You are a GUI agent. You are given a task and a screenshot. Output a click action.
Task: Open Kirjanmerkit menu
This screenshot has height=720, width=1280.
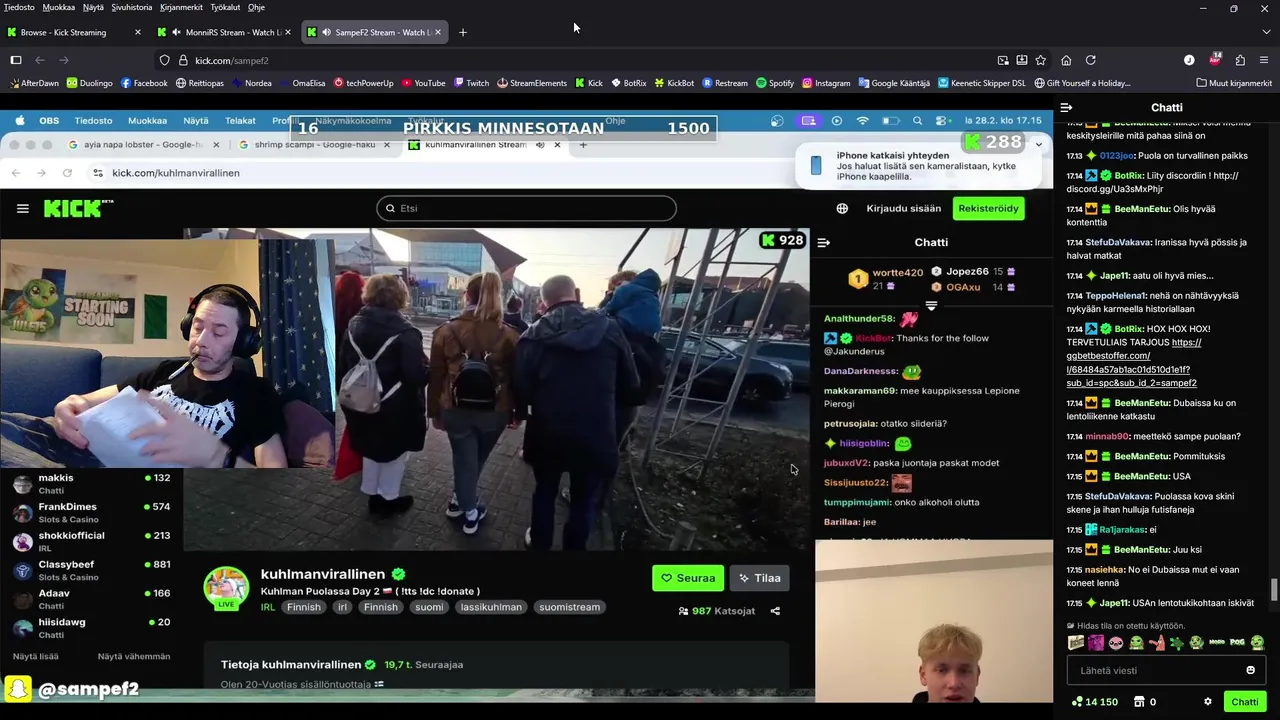coord(181,7)
